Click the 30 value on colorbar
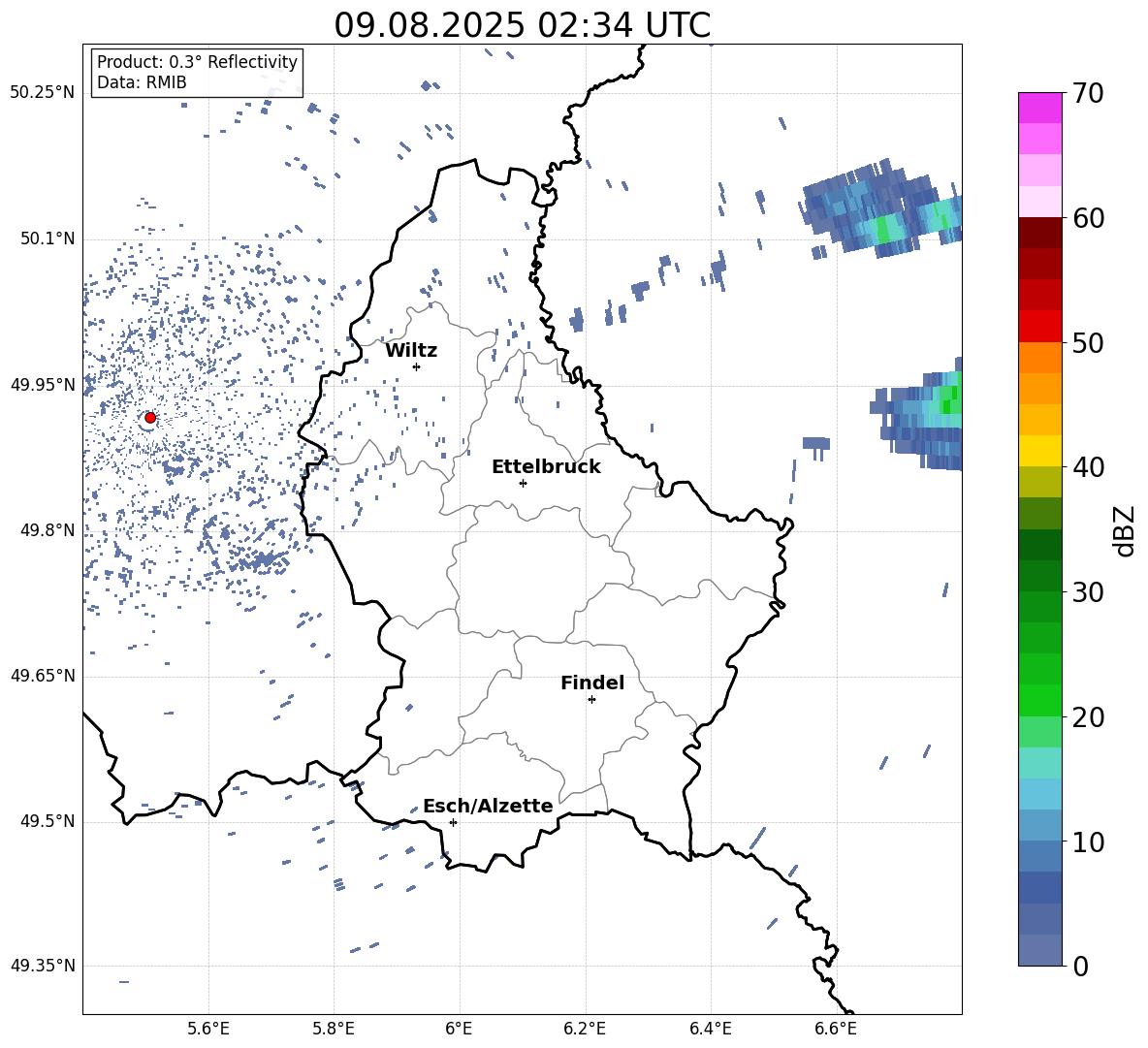Image resolution: width=1148 pixels, height=1048 pixels. [1088, 591]
